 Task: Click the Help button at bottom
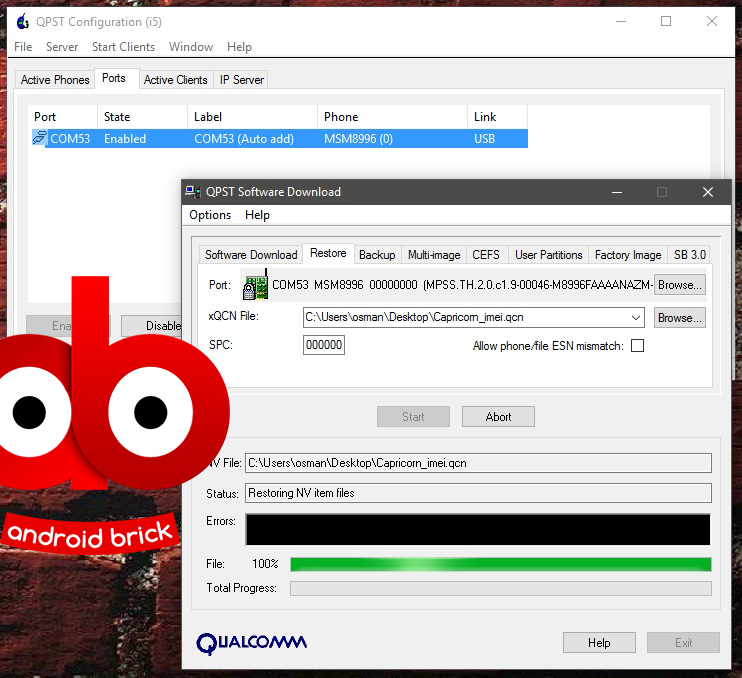pos(599,643)
